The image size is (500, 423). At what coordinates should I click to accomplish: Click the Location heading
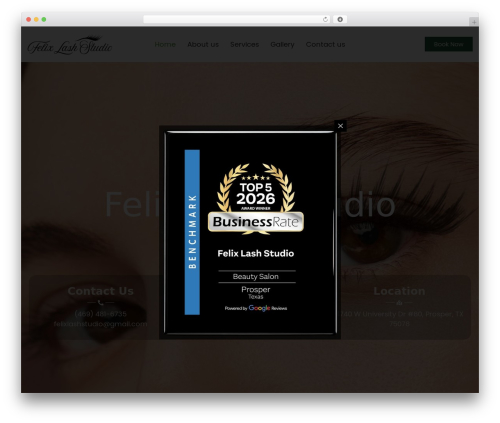pyautogui.click(x=399, y=291)
